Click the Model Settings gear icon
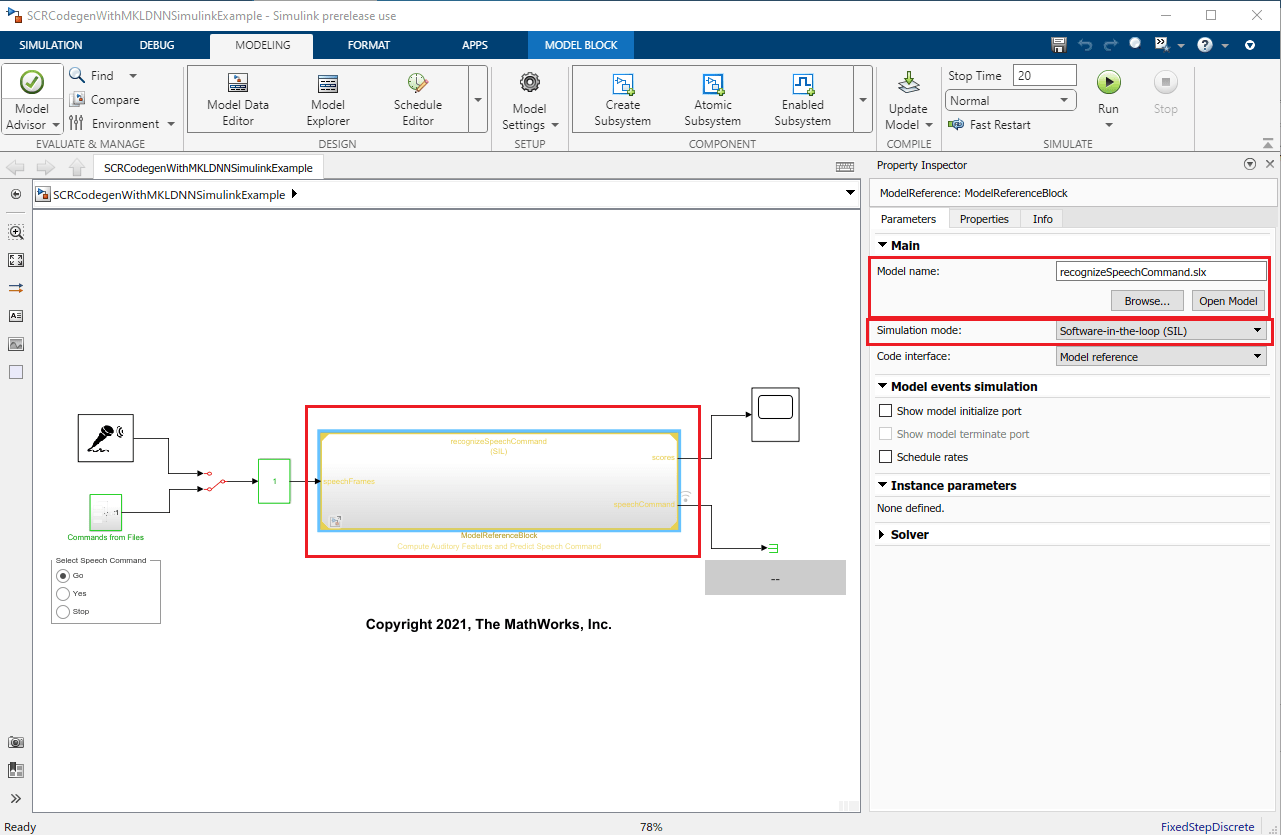This screenshot has width=1281, height=835. (x=529, y=84)
